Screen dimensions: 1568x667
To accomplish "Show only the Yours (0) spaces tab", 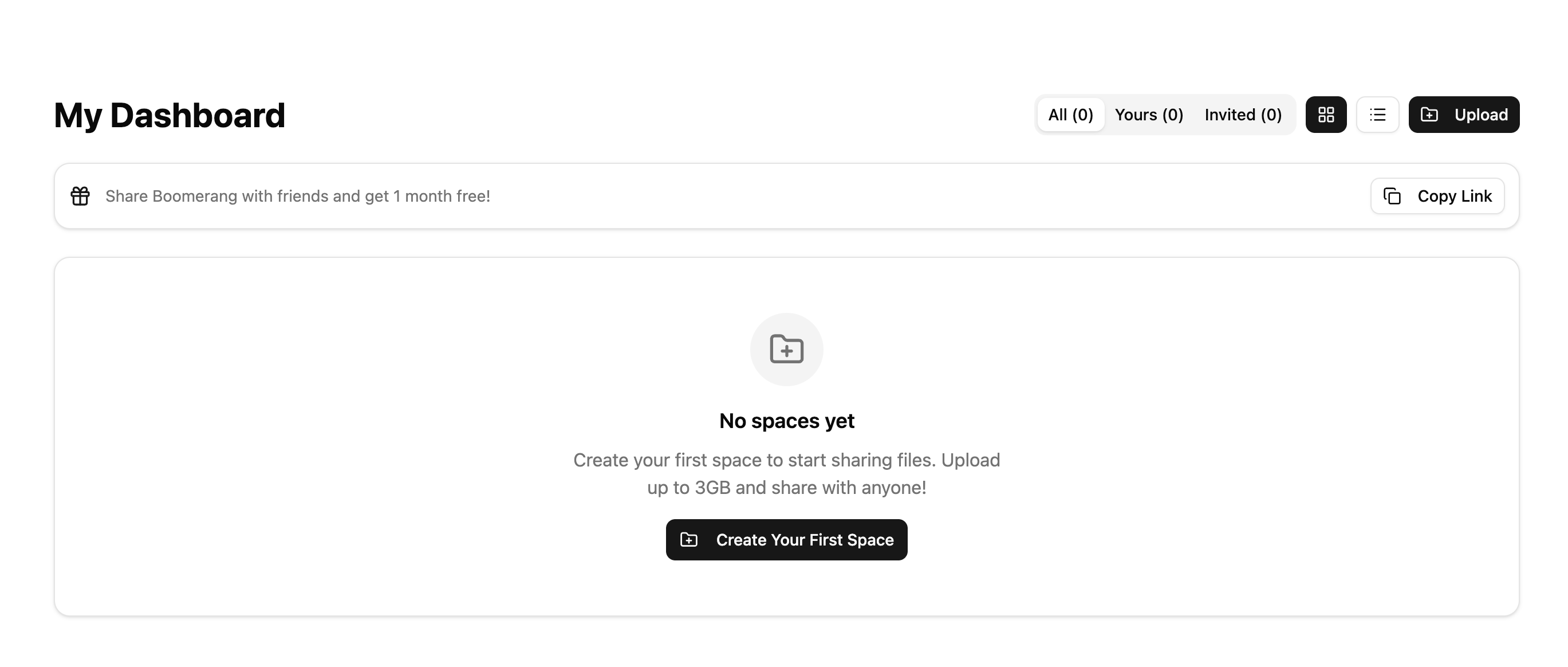I will coord(1149,115).
